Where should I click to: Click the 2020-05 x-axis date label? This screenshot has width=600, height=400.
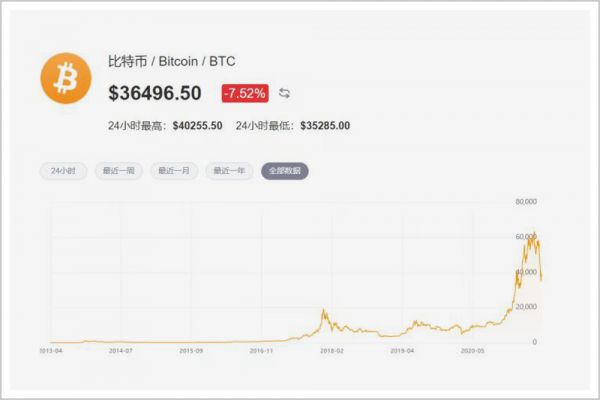[471, 352]
